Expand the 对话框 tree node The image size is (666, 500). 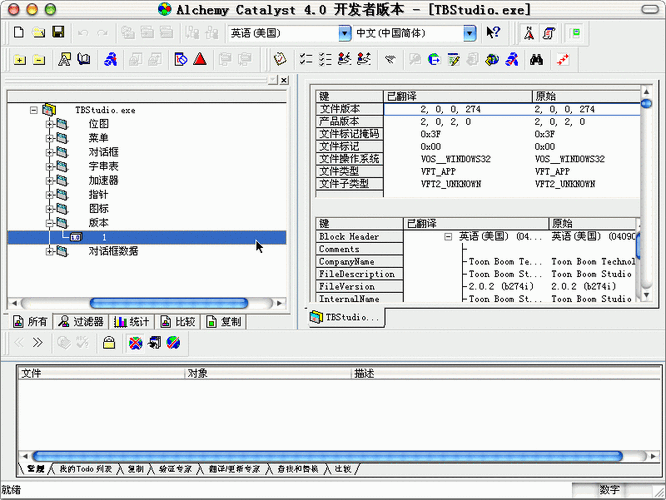click(50, 152)
